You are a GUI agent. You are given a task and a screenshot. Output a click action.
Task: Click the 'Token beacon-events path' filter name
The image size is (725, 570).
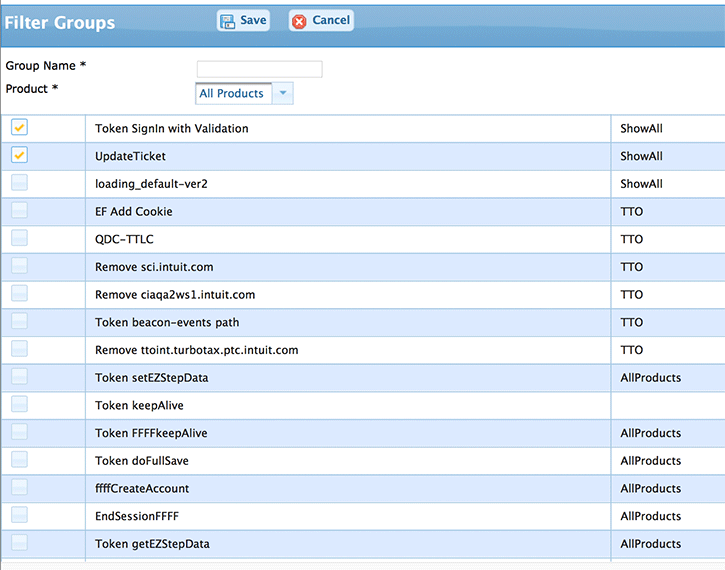(167, 323)
